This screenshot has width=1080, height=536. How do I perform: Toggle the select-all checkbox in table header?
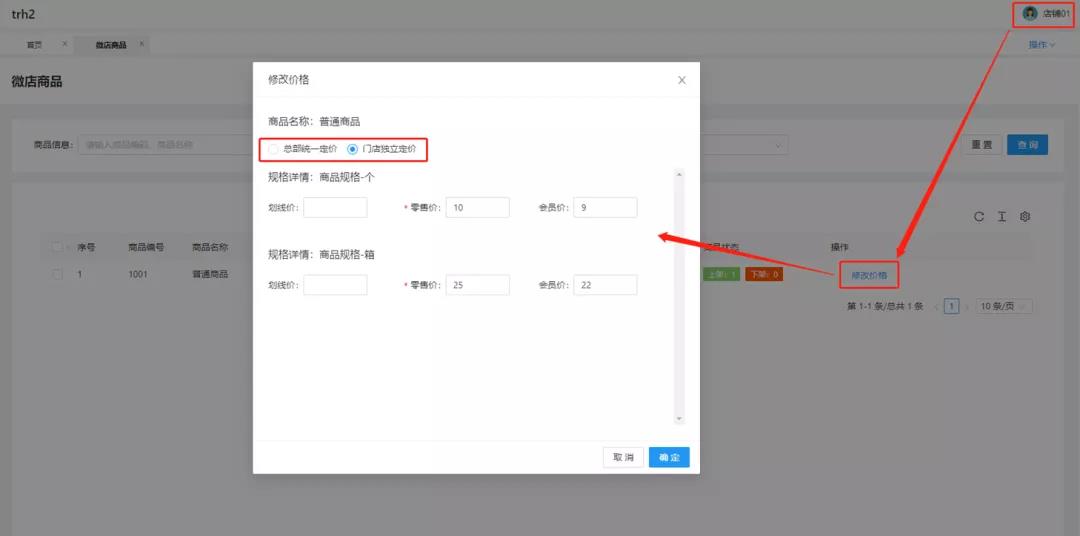coord(58,247)
